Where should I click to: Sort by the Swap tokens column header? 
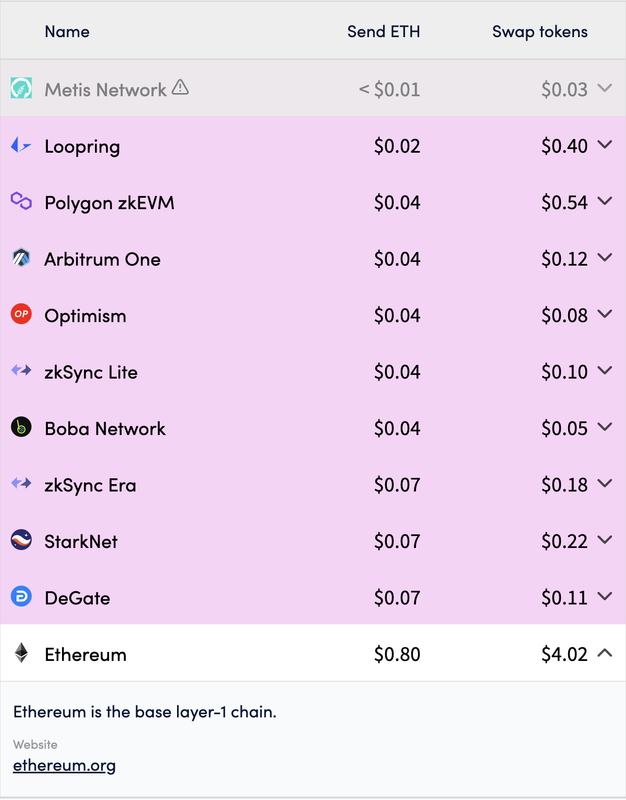540,32
